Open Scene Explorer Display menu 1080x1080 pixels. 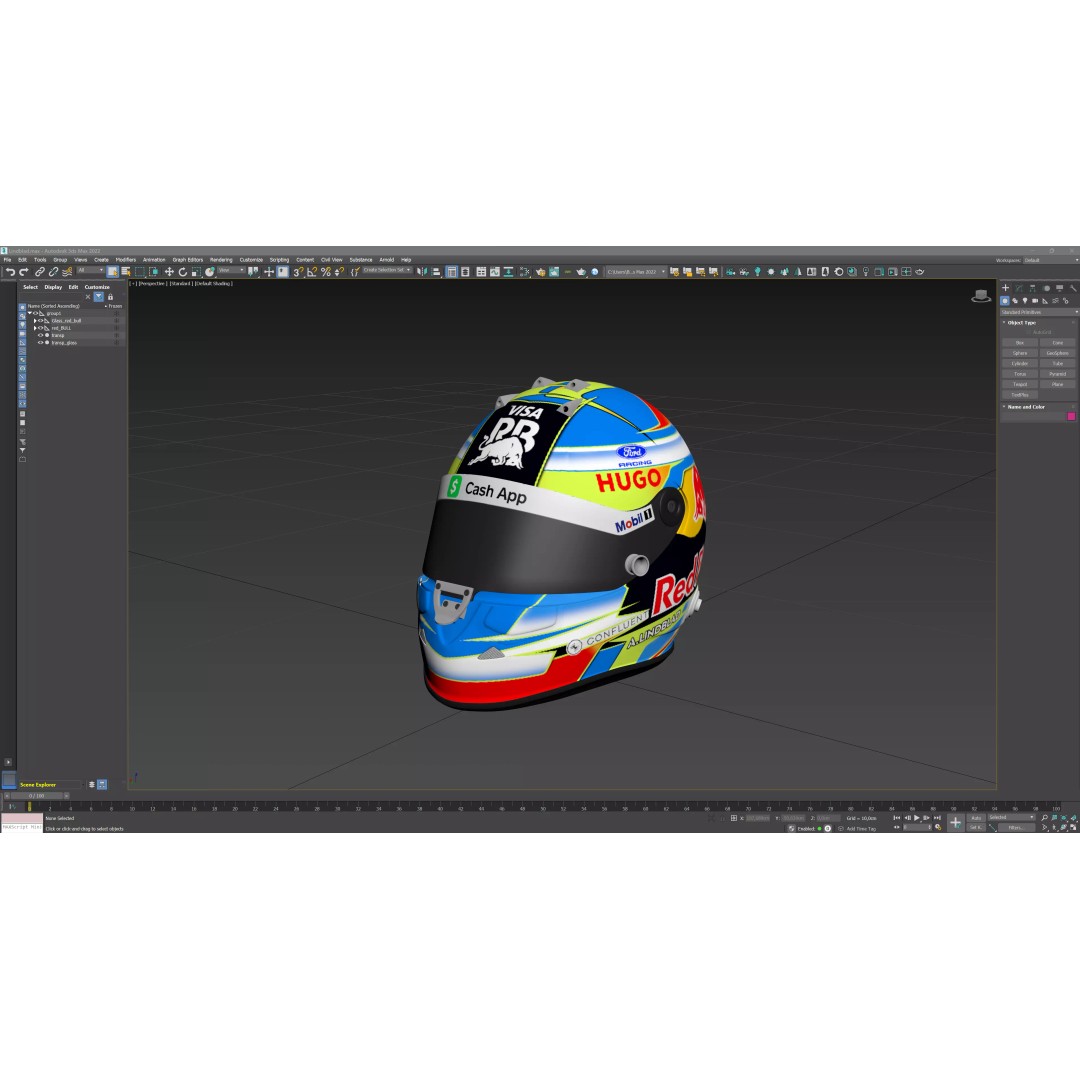(53, 287)
